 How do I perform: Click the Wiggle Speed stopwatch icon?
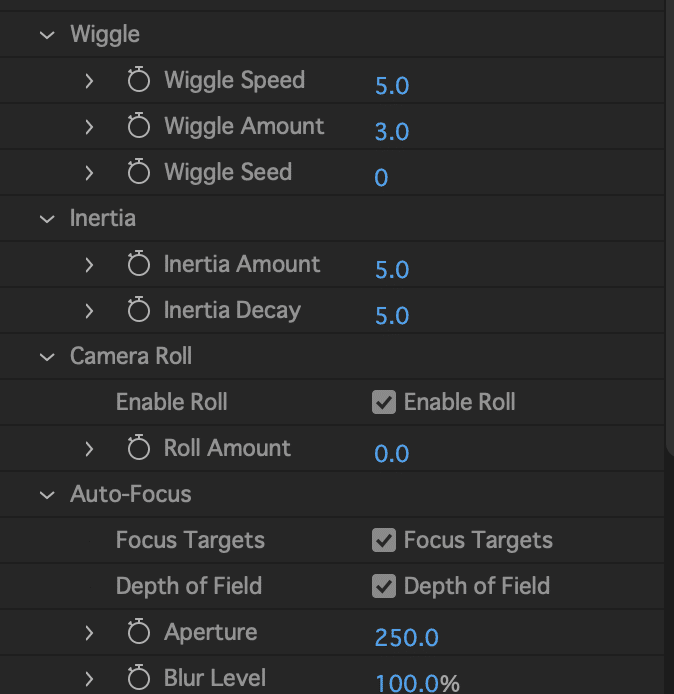point(139,81)
